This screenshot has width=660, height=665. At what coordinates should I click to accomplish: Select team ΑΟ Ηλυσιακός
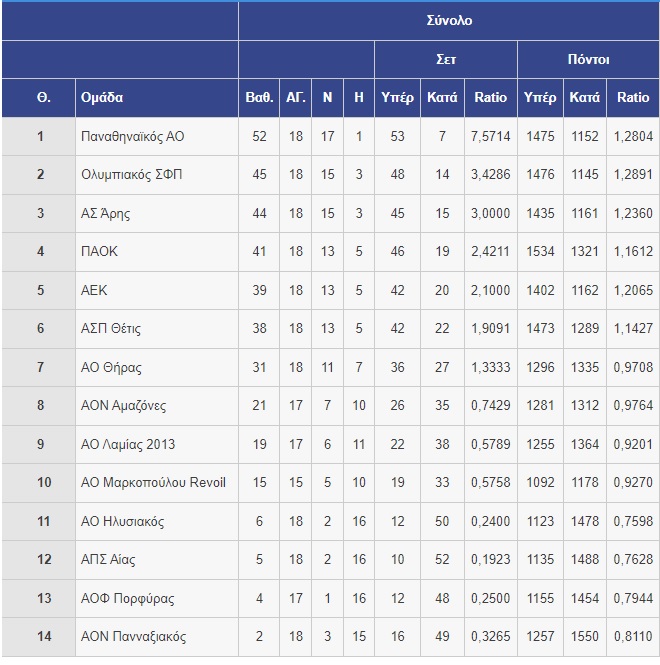tap(122, 521)
